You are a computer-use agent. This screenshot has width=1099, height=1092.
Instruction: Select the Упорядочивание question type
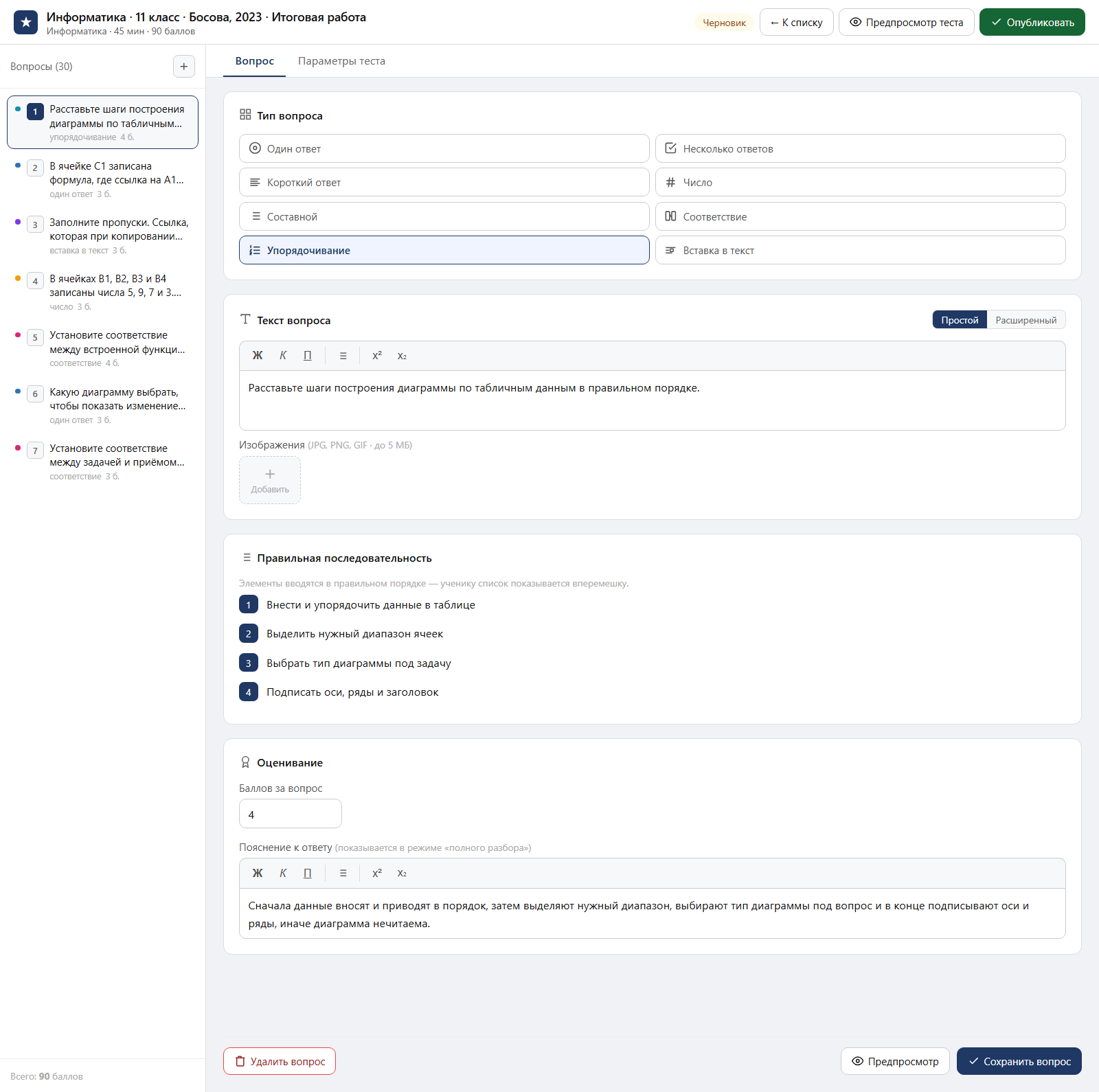(444, 250)
